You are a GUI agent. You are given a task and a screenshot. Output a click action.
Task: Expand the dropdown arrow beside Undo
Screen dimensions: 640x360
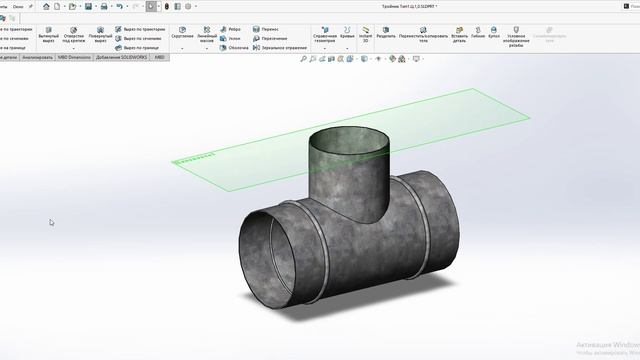[127, 6]
